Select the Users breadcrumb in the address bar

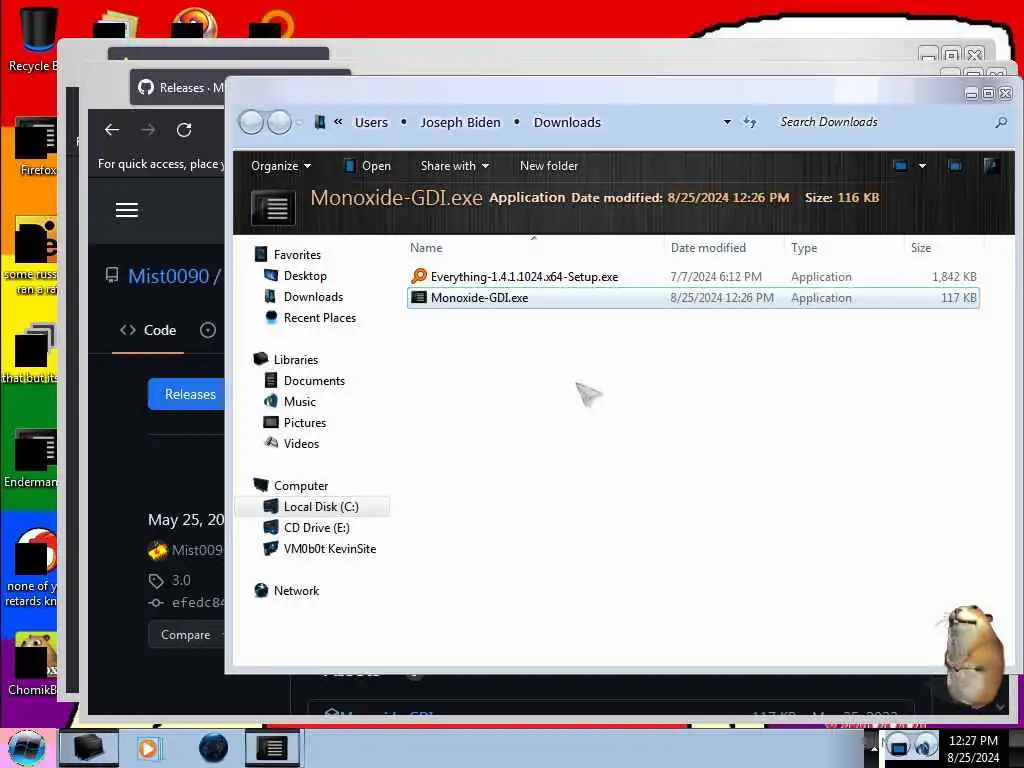coord(371,122)
